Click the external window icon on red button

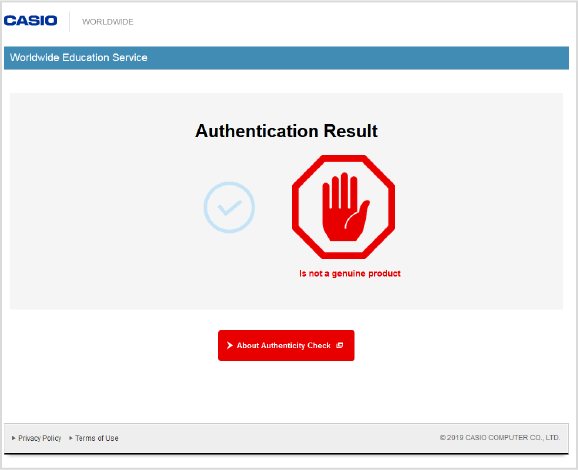340,345
